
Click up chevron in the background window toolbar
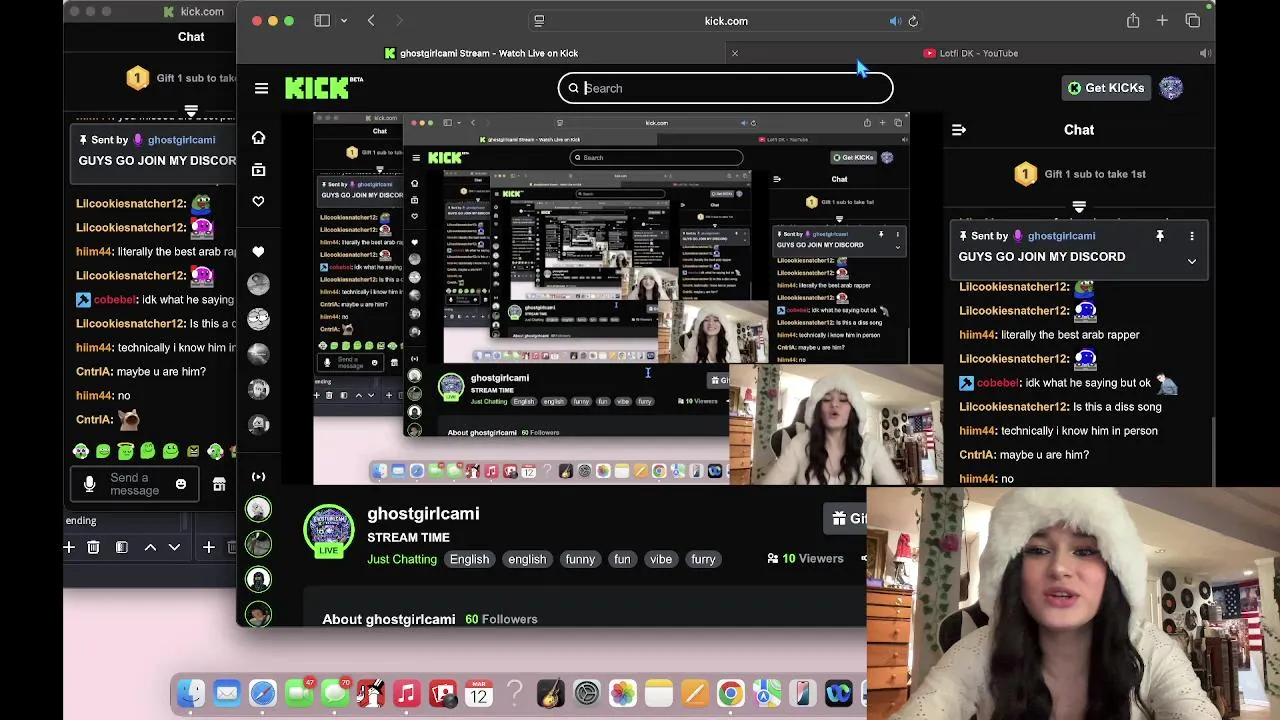click(x=150, y=547)
